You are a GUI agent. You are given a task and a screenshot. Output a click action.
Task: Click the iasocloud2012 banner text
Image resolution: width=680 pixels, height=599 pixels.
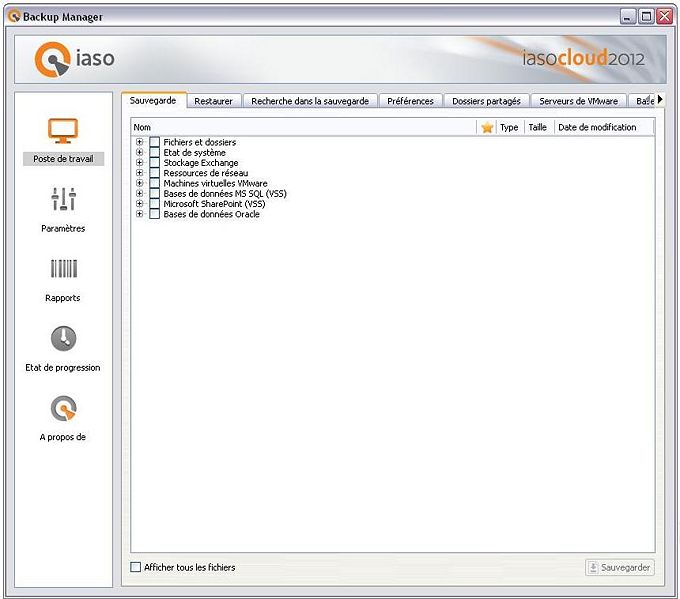point(583,58)
